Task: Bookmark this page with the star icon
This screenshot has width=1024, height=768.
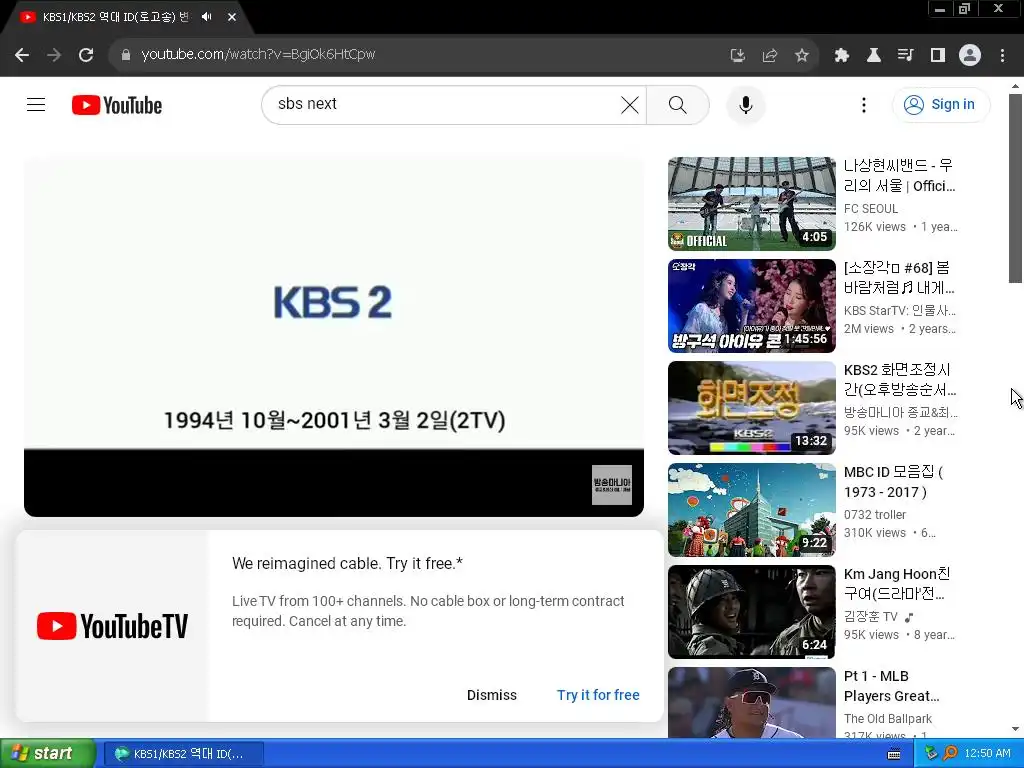Action: (802, 56)
